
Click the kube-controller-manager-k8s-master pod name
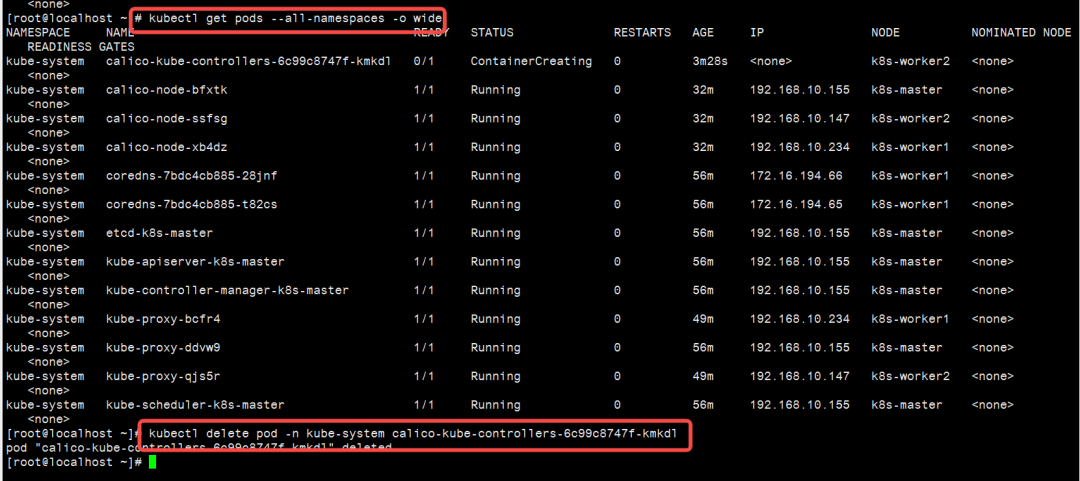[227, 291]
